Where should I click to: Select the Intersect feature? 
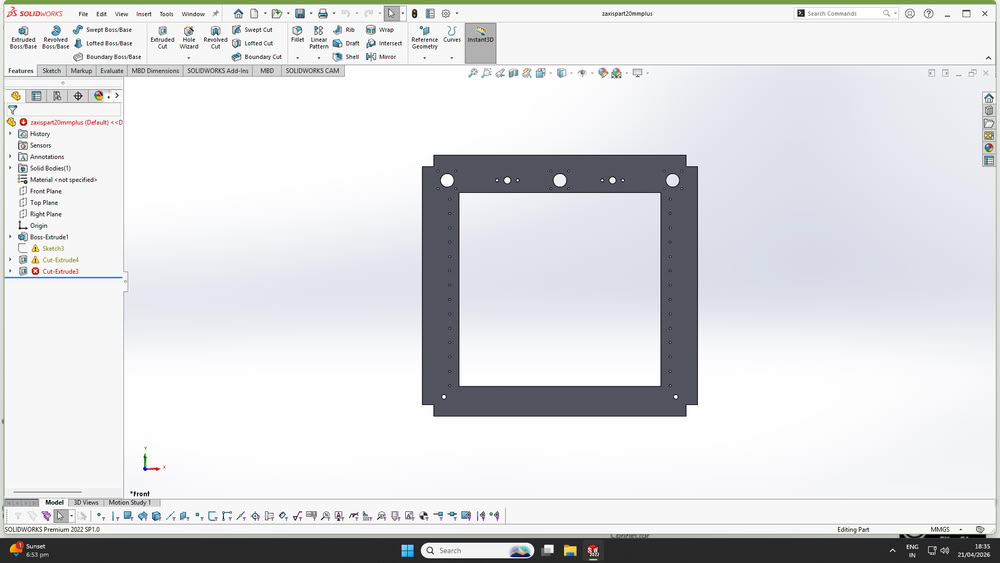click(x=384, y=43)
